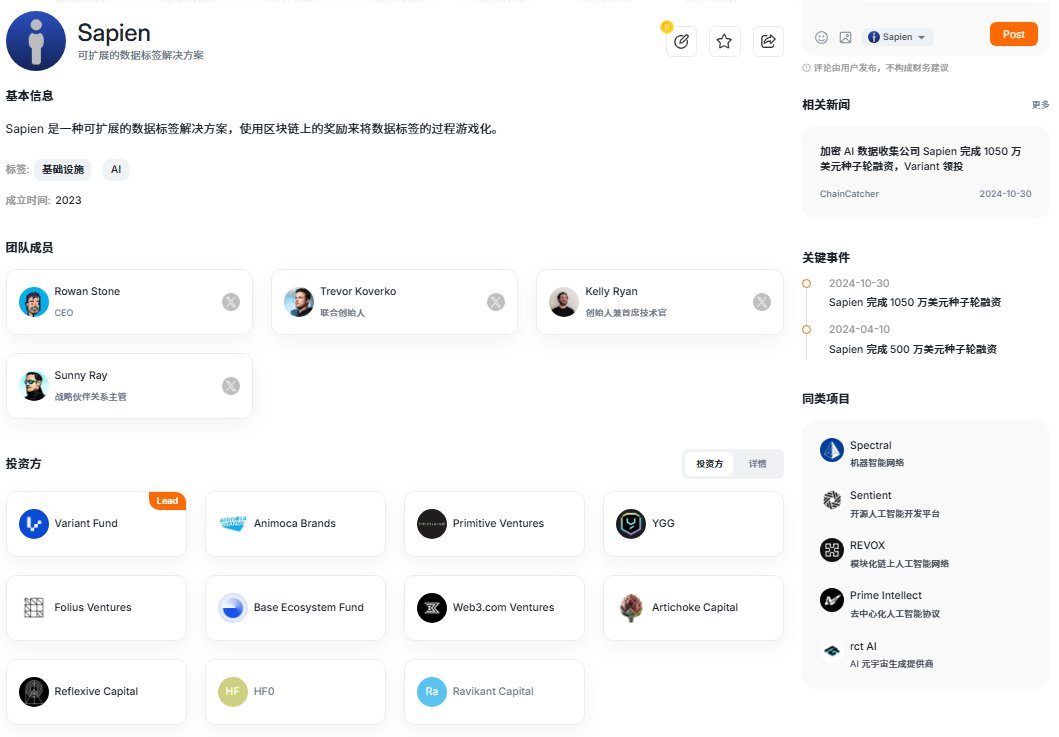Open the emoji picker smiley icon
Viewport: 1059px width, 737px height.
point(821,37)
